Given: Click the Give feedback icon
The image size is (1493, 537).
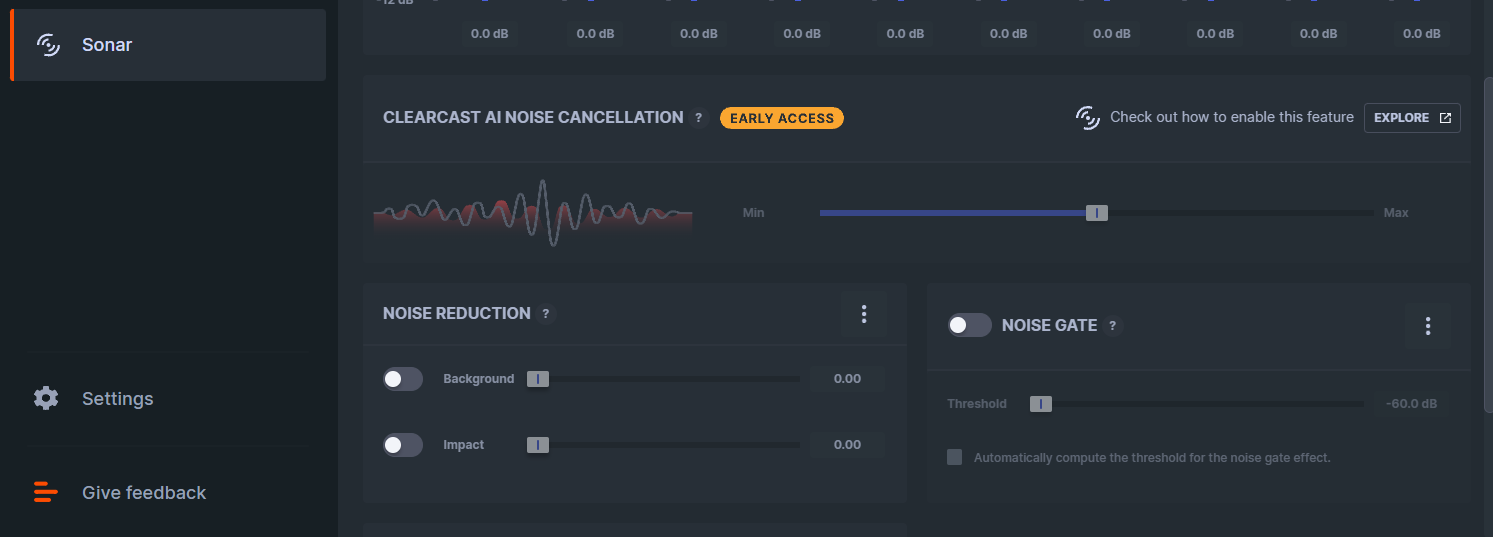Looking at the screenshot, I should point(46,493).
